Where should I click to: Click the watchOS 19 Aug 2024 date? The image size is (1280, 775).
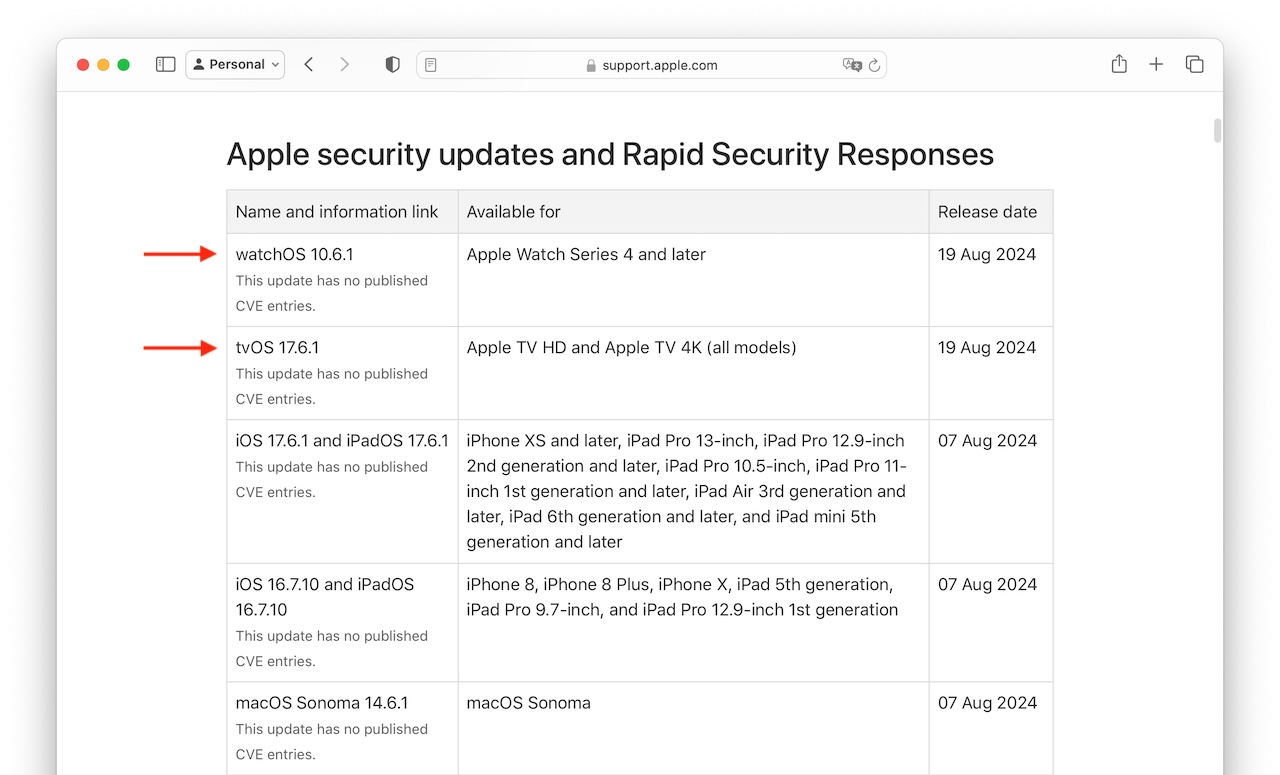click(x=987, y=254)
